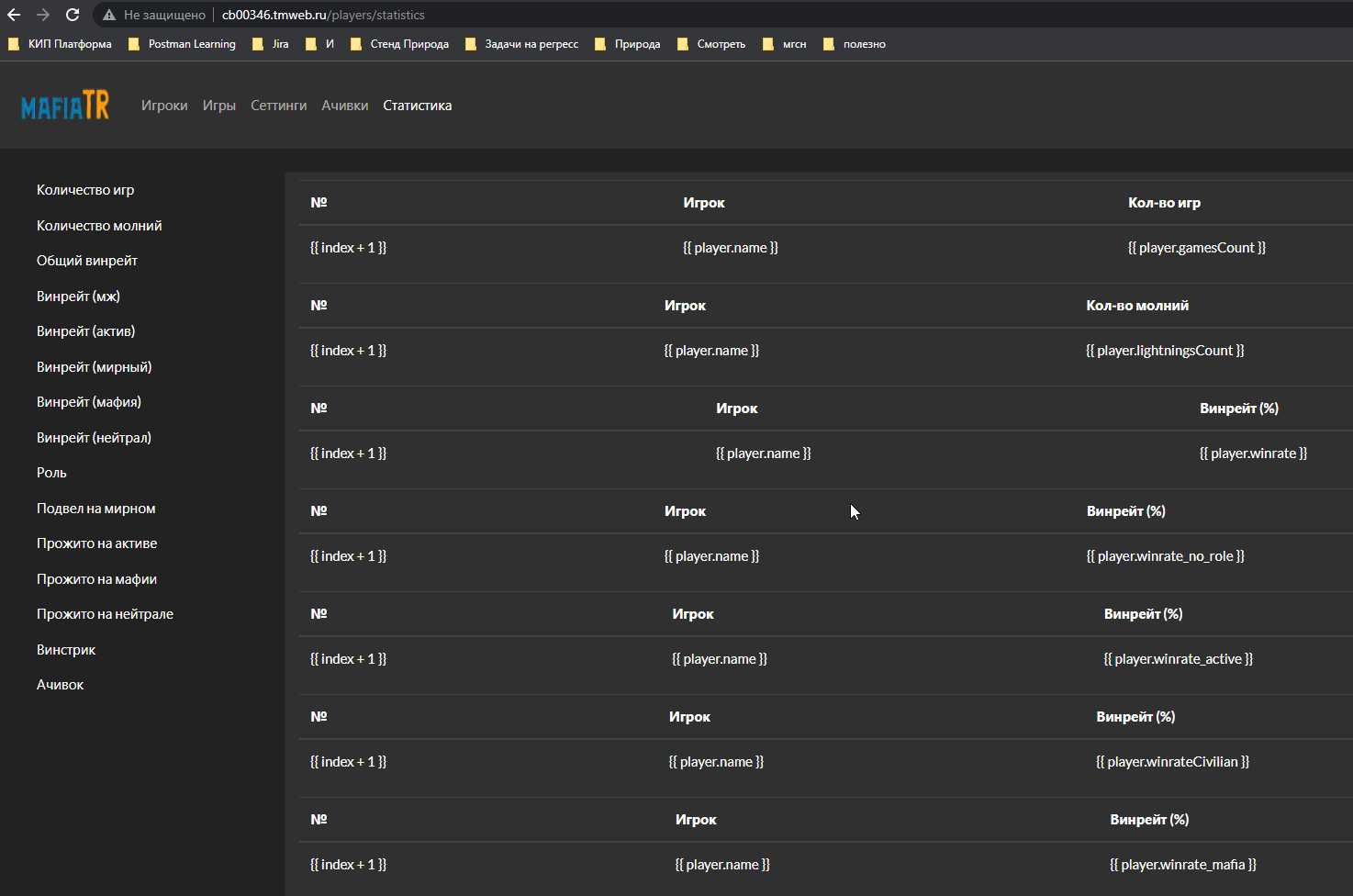Open the Винстрик sidebar item
The width and height of the screenshot is (1353, 896).
(x=66, y=650)
